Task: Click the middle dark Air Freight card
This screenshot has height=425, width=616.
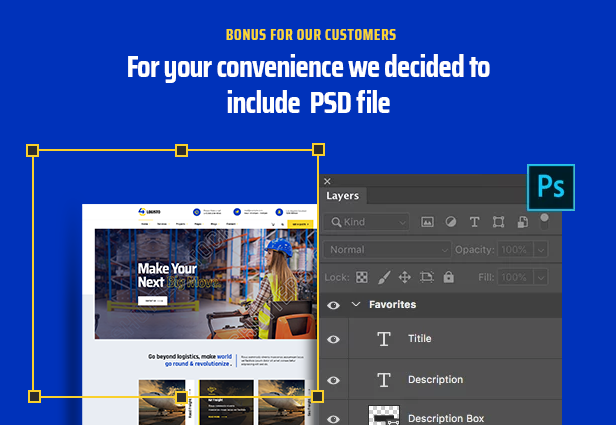Action: [226, 402]
